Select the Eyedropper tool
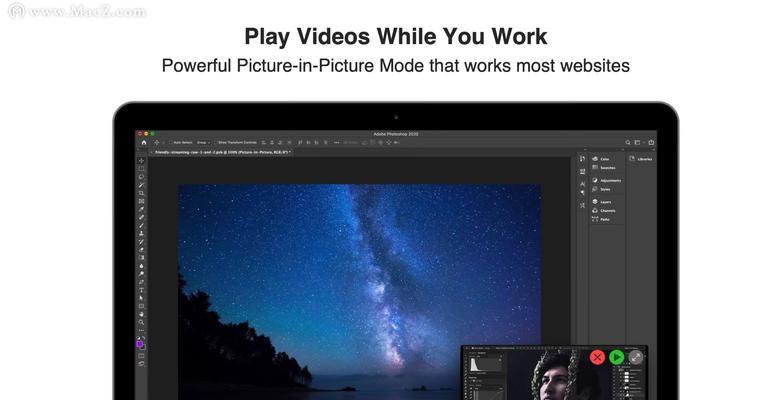The image size is (784, 400). 142,208
